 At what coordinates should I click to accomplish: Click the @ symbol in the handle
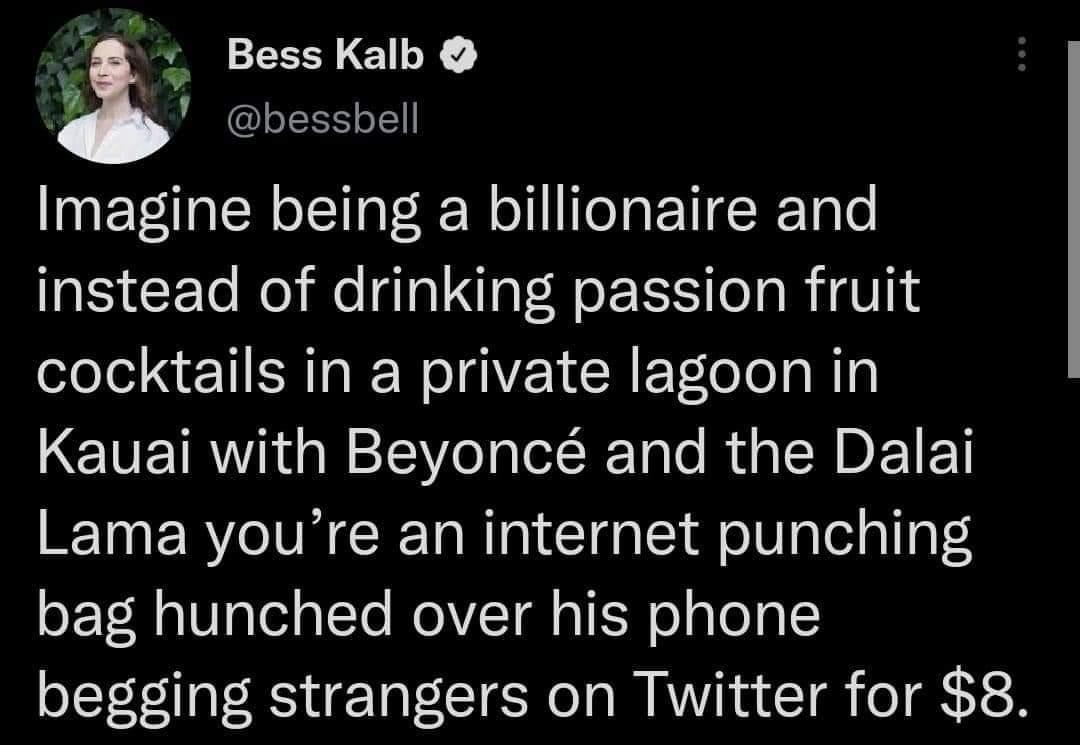click(x=245, y=120)
